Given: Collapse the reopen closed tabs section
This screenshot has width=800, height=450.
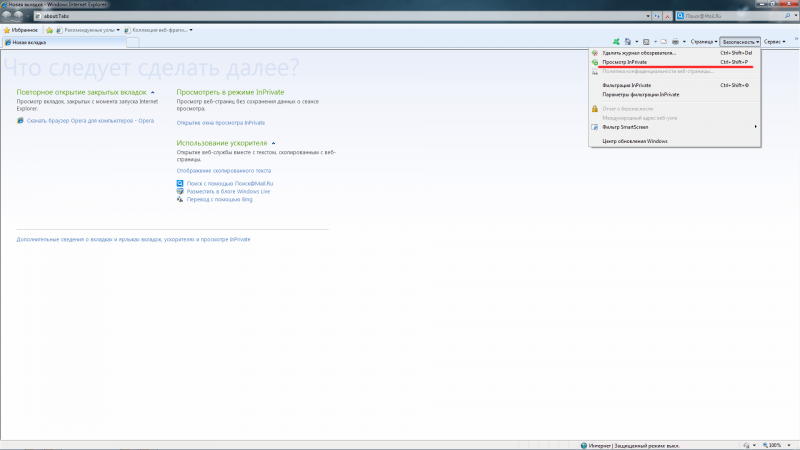Looking at the screenshot, I should tap(152, 92).
